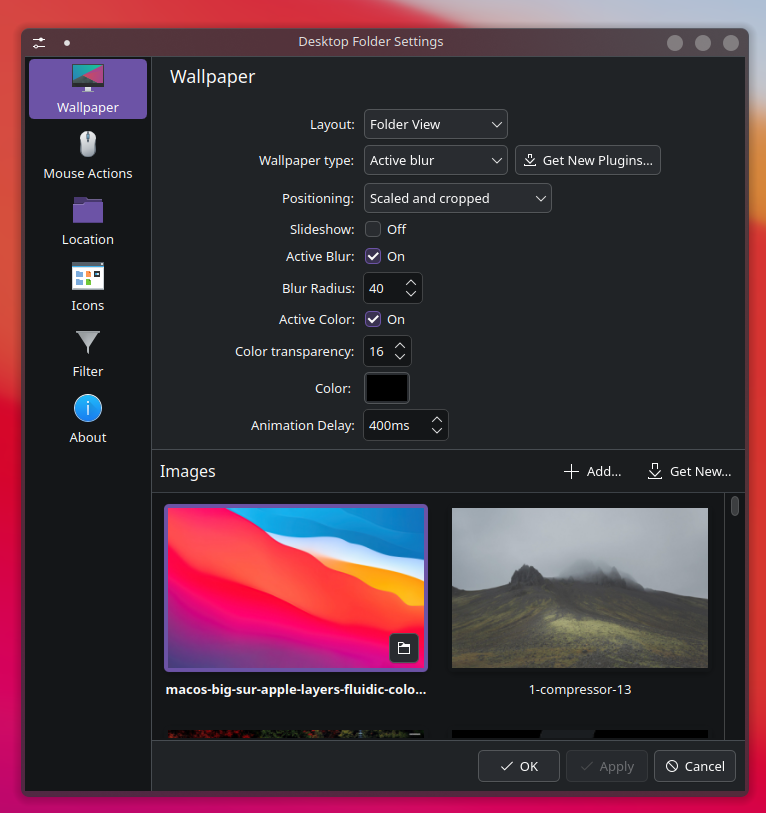This screenshot has width=766, height=813.
Task: Click the settings sliders icon in title bar
Action: 39,43
